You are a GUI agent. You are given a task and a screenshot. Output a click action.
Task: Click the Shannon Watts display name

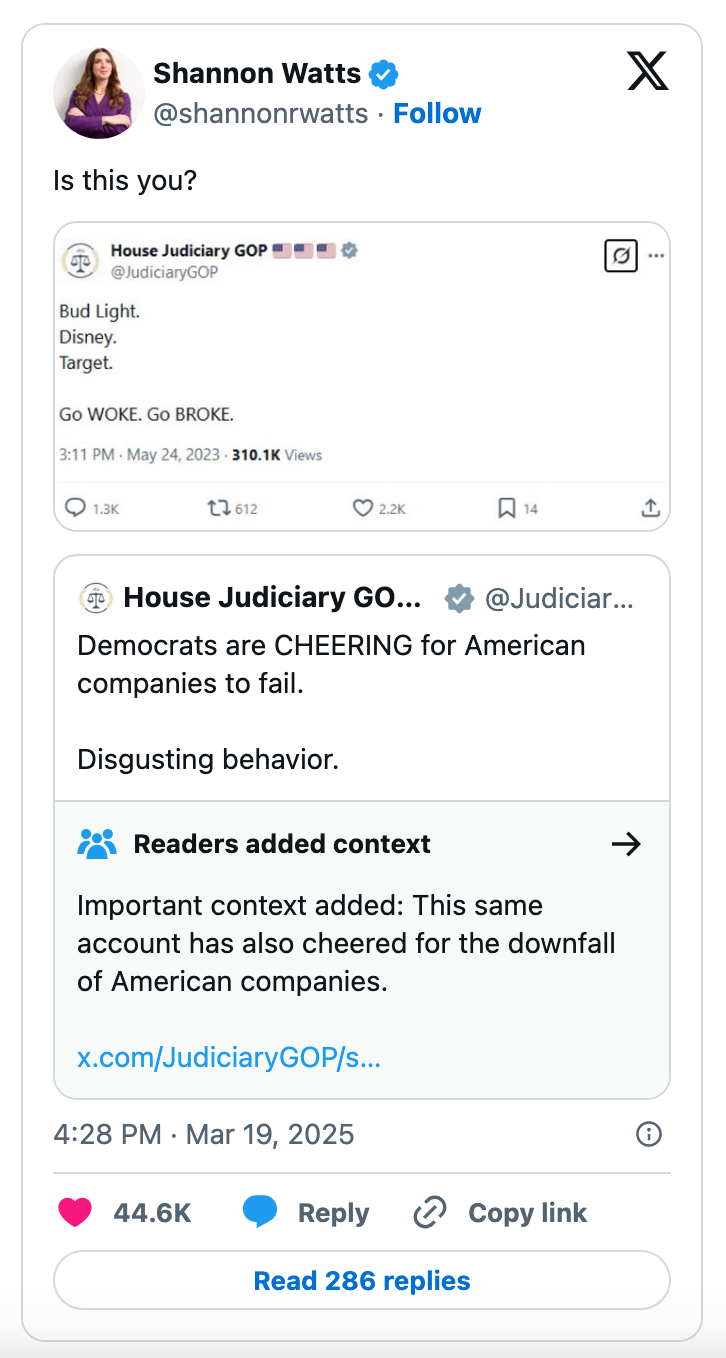(257, 73)
